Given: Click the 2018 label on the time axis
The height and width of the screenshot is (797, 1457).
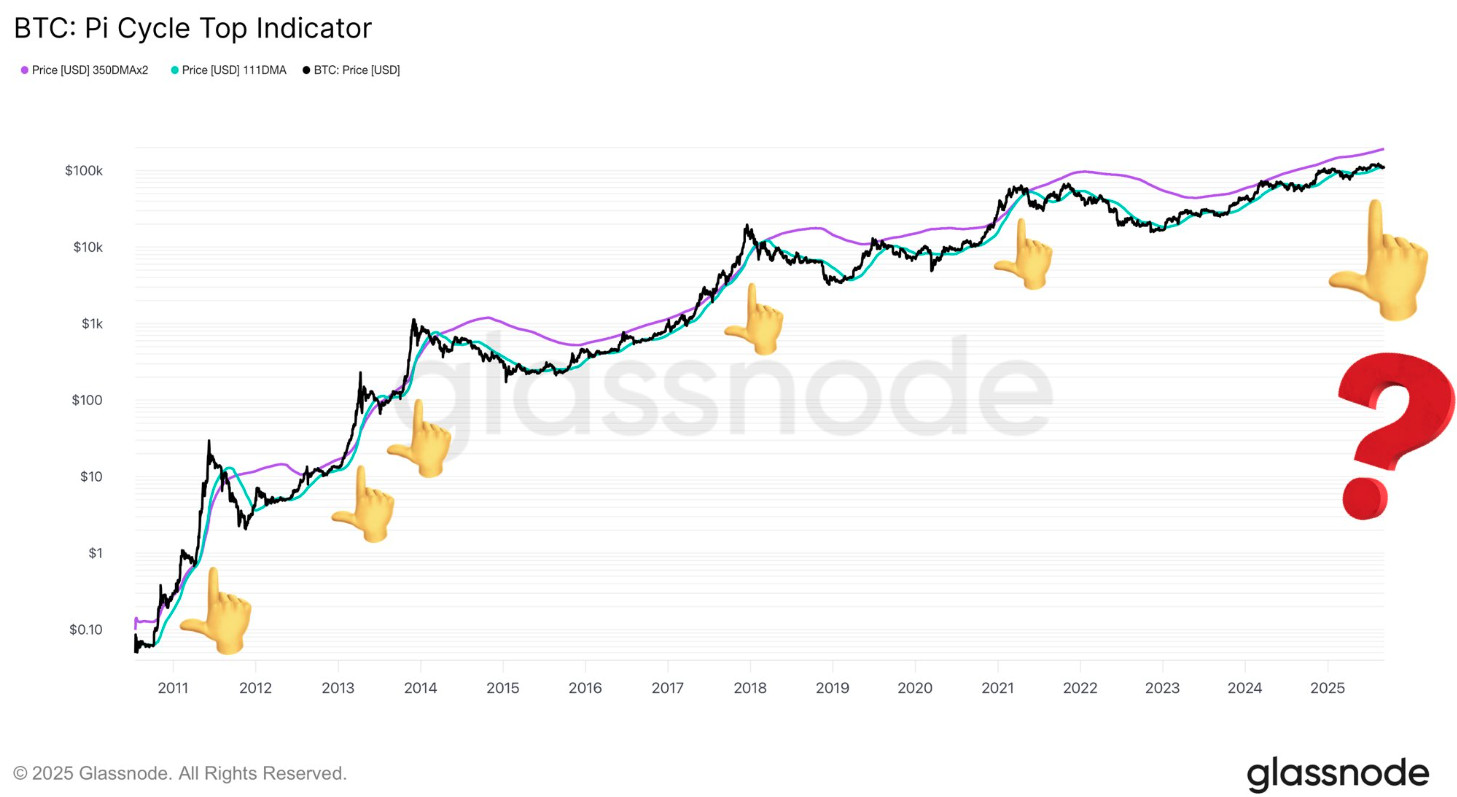Looking at the screenshot, I should pos(750,688).
